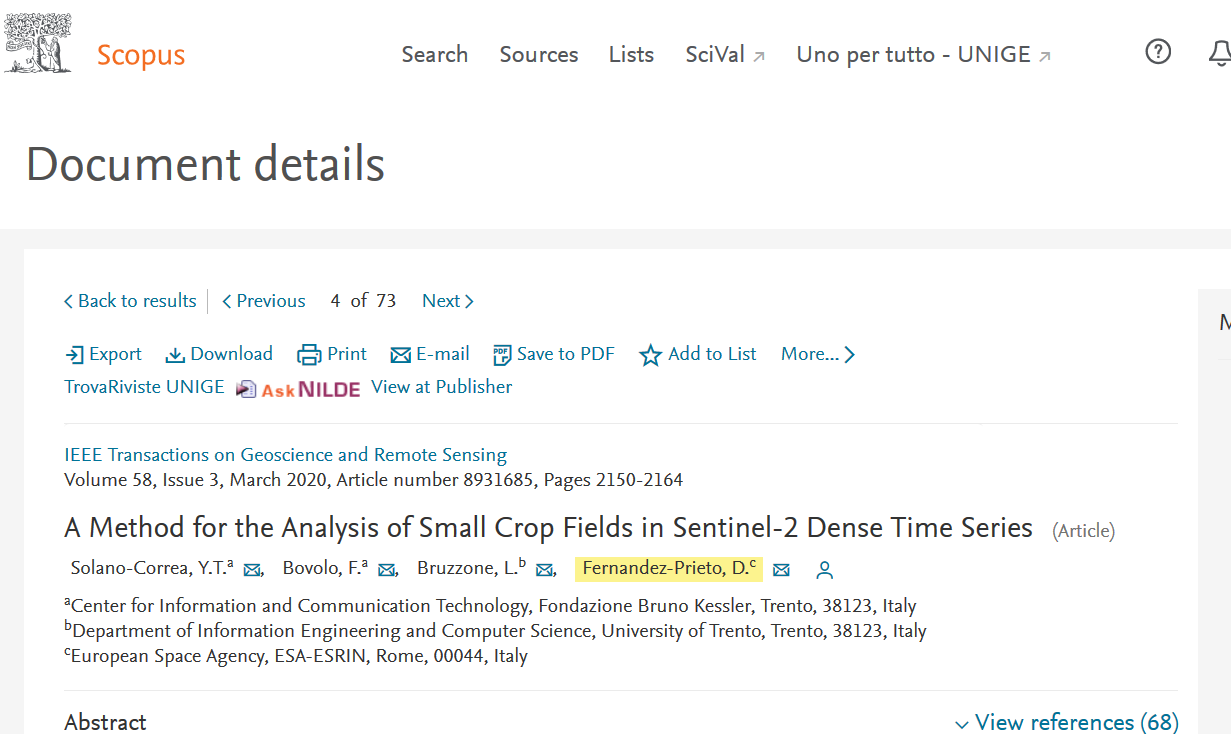Click the Document details page heading
Screen dimensions: 1231x734
(205, 164)
